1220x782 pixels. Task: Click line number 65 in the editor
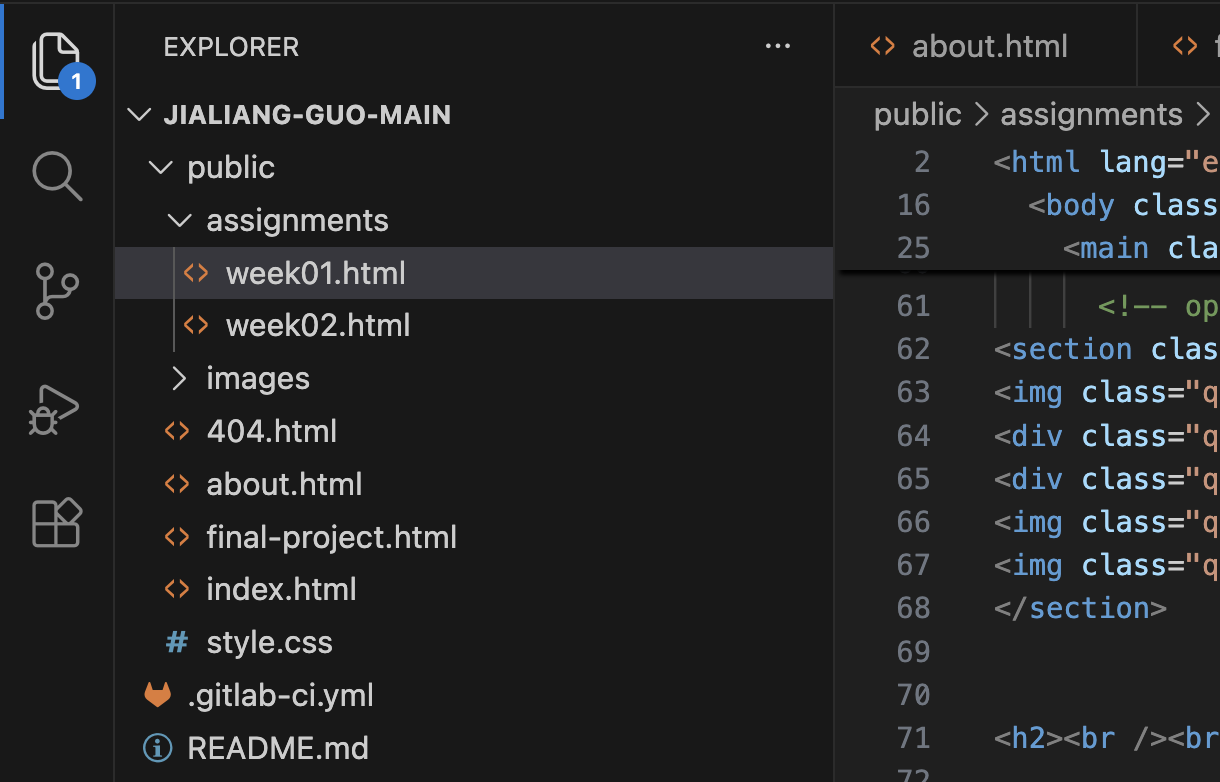pos(913,478)
